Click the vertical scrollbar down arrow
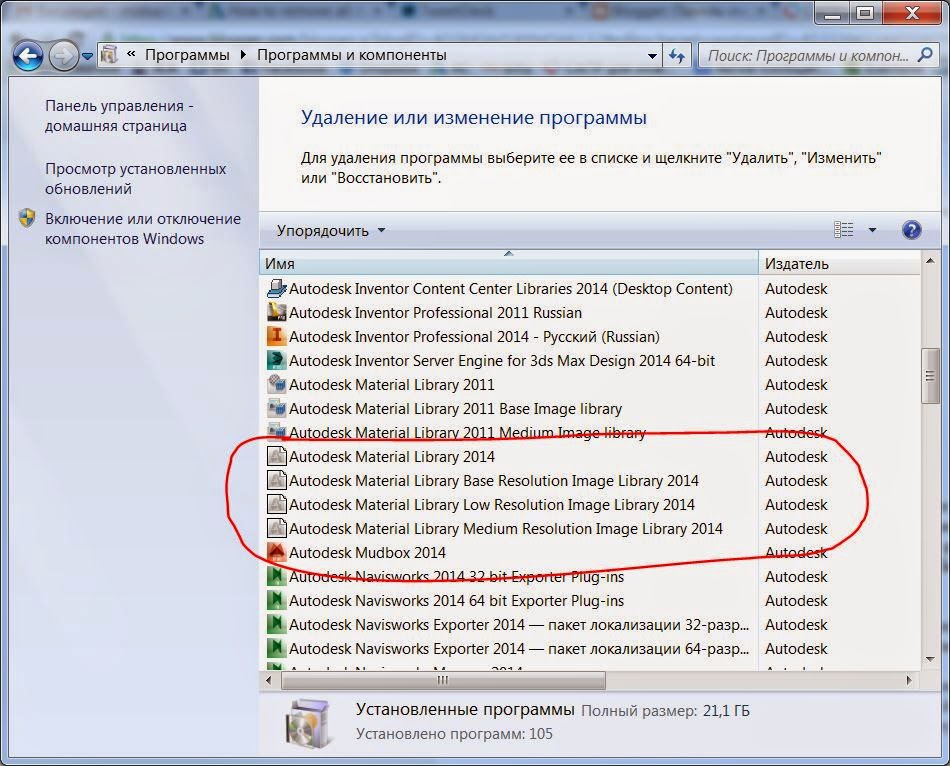950x766 pixels. tap(930, 659)
